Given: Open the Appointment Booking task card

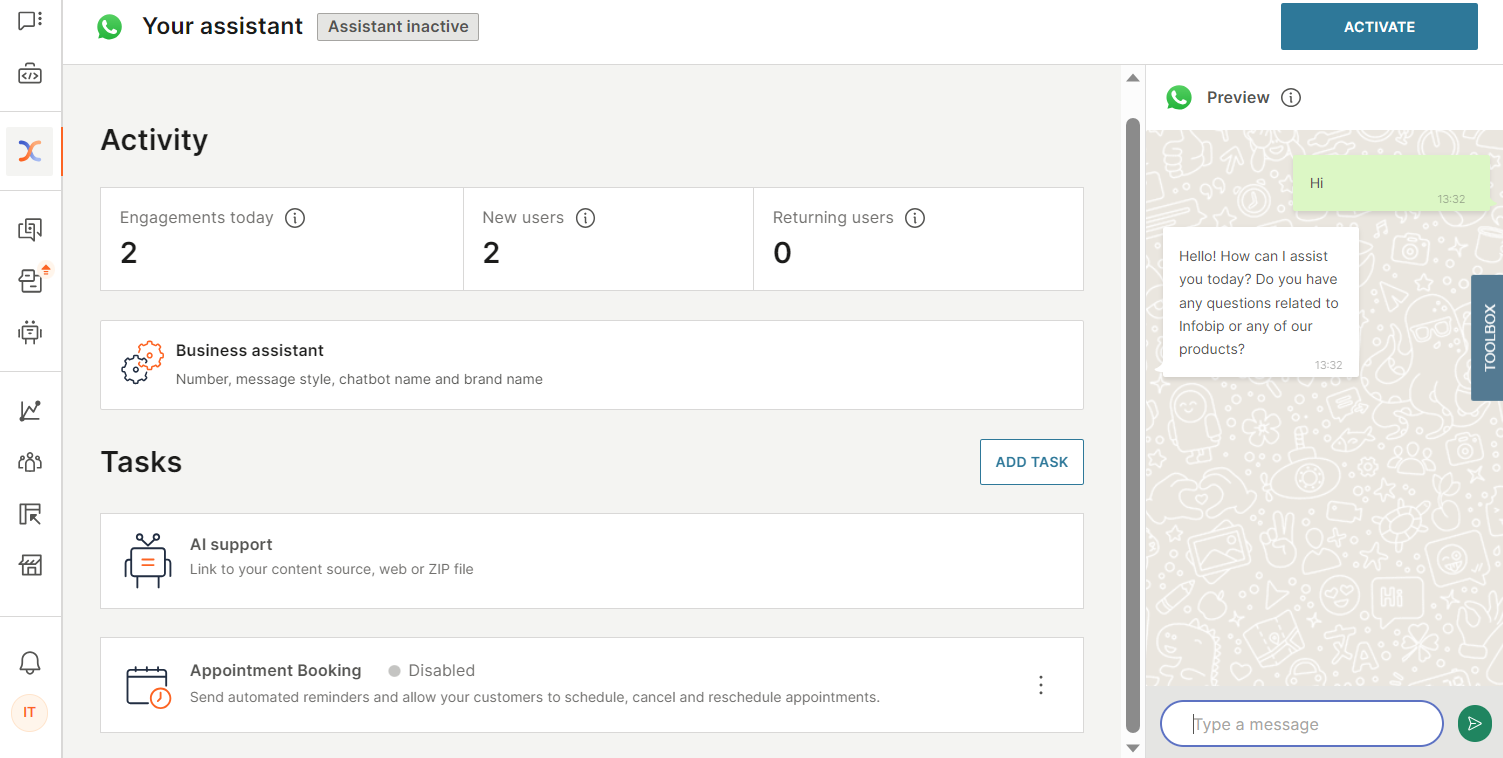Looking at the screenshot, I should pyautogui.click(x=592, y=685).
